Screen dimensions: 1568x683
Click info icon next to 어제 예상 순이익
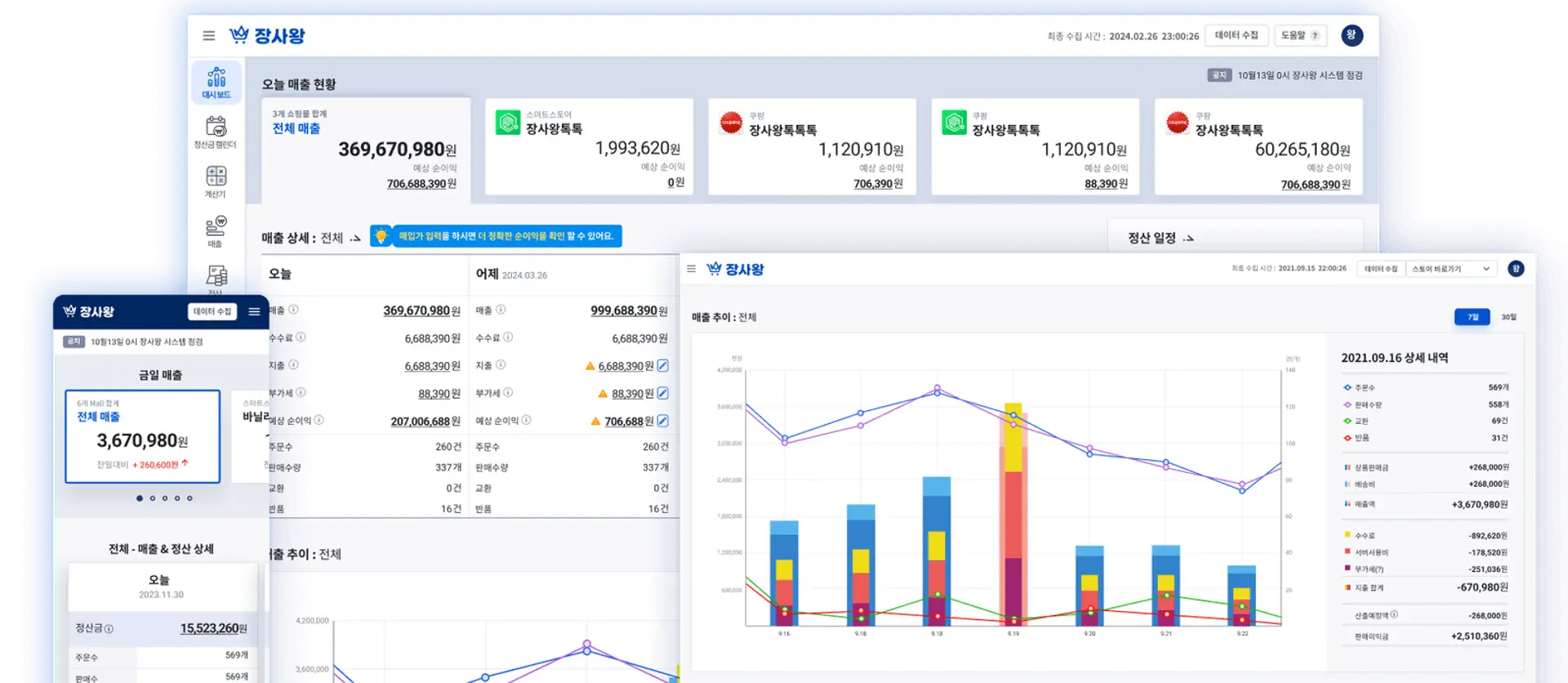(526, 420)
